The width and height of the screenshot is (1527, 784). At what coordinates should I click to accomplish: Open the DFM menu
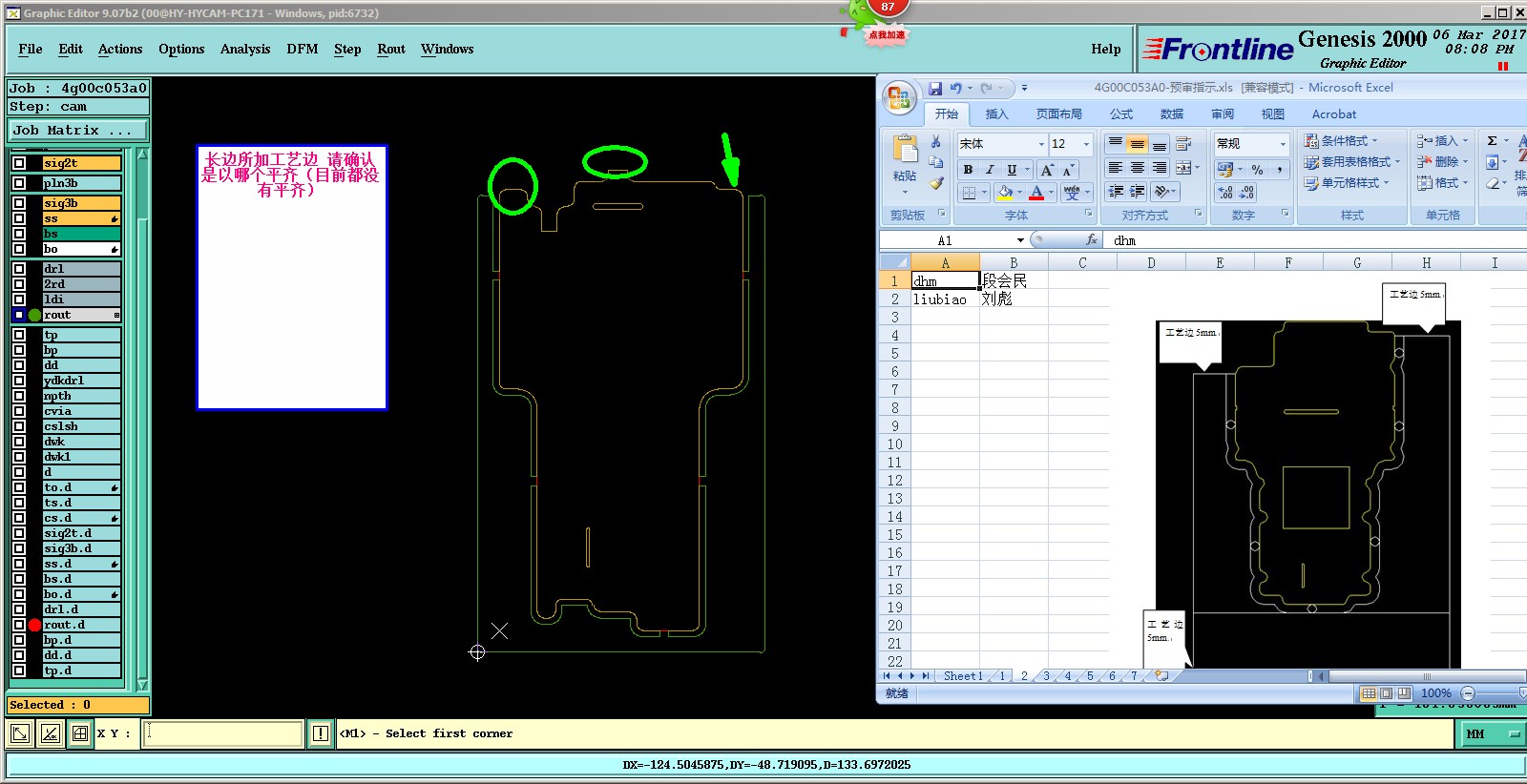pyautogui.click(x=303, y=50)
